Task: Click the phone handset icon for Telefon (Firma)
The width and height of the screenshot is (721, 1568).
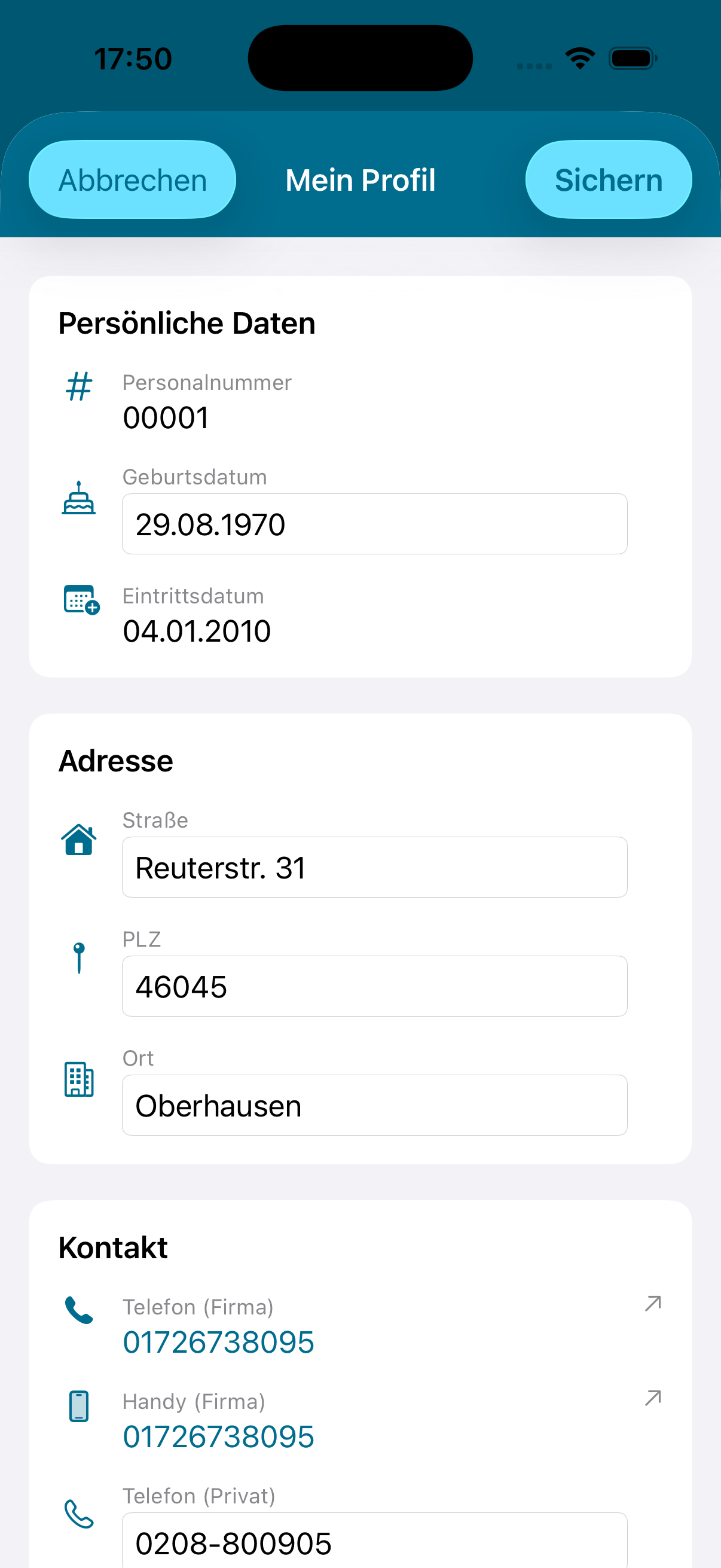Action: [79, 1310]
